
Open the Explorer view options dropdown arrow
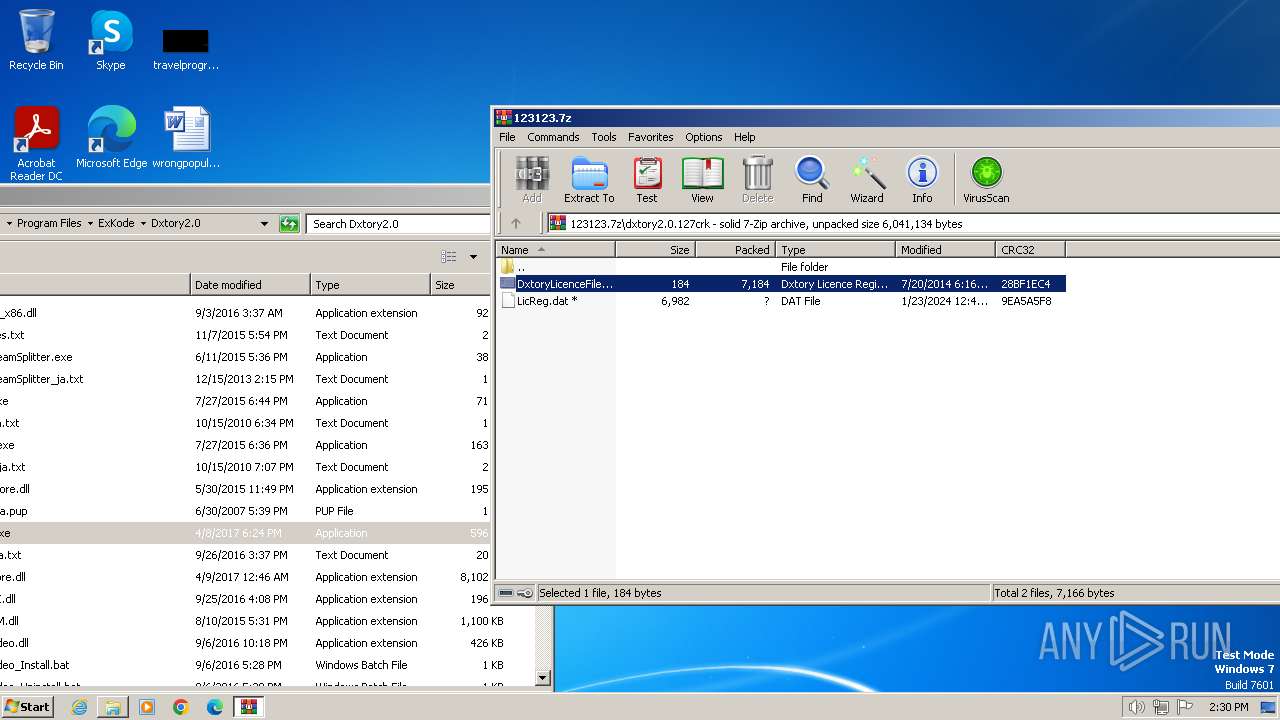tap(474, 257)
